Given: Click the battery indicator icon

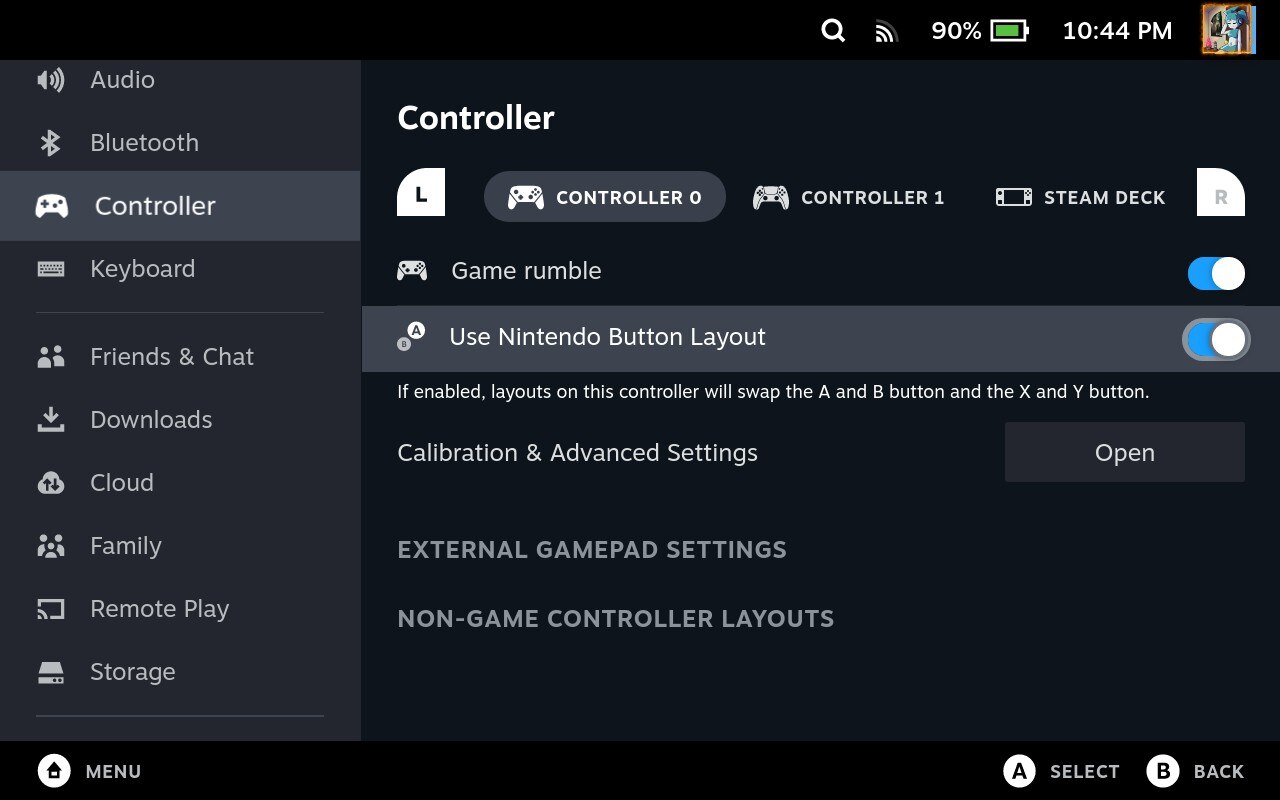Looking at the screenshot, I should click(x=1010, y=31).
